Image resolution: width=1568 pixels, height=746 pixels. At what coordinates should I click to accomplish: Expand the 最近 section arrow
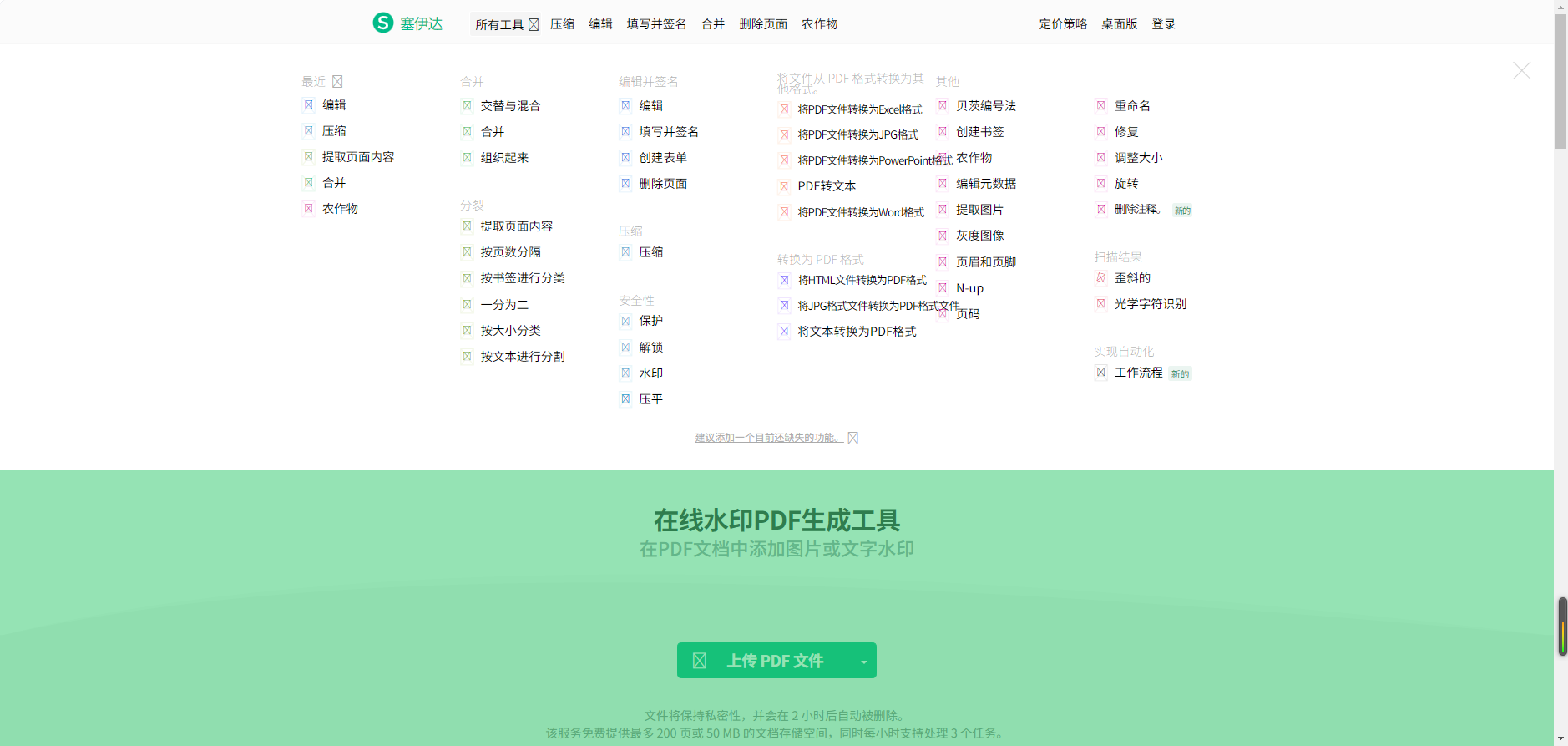[x=337, y=82]
